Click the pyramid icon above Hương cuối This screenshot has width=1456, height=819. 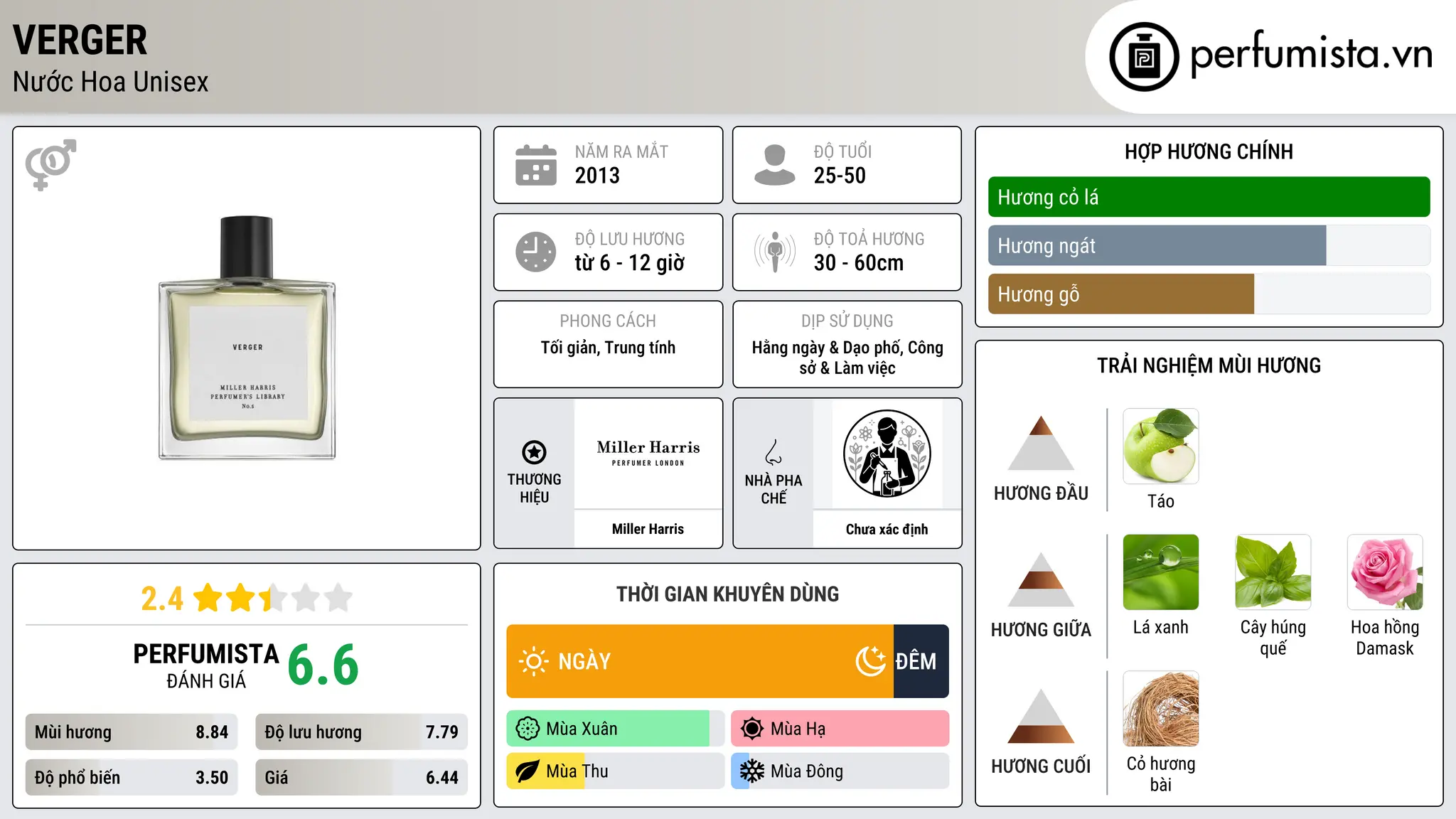coord(1041,716)
